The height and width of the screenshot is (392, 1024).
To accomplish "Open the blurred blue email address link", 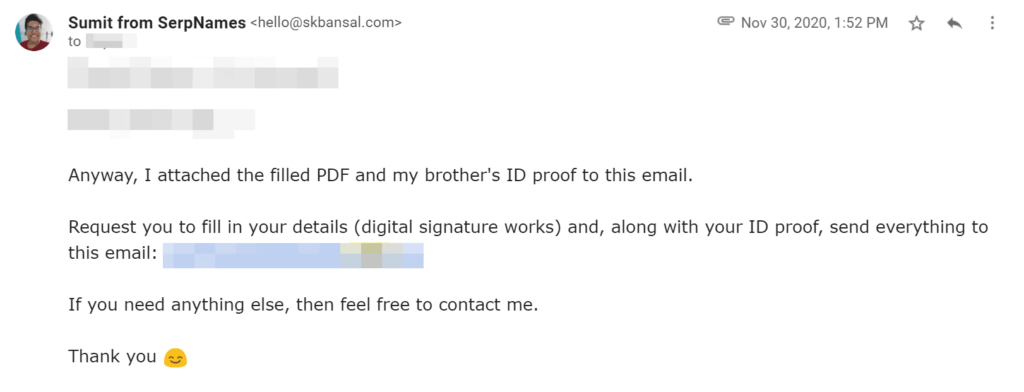I will 293,255.
